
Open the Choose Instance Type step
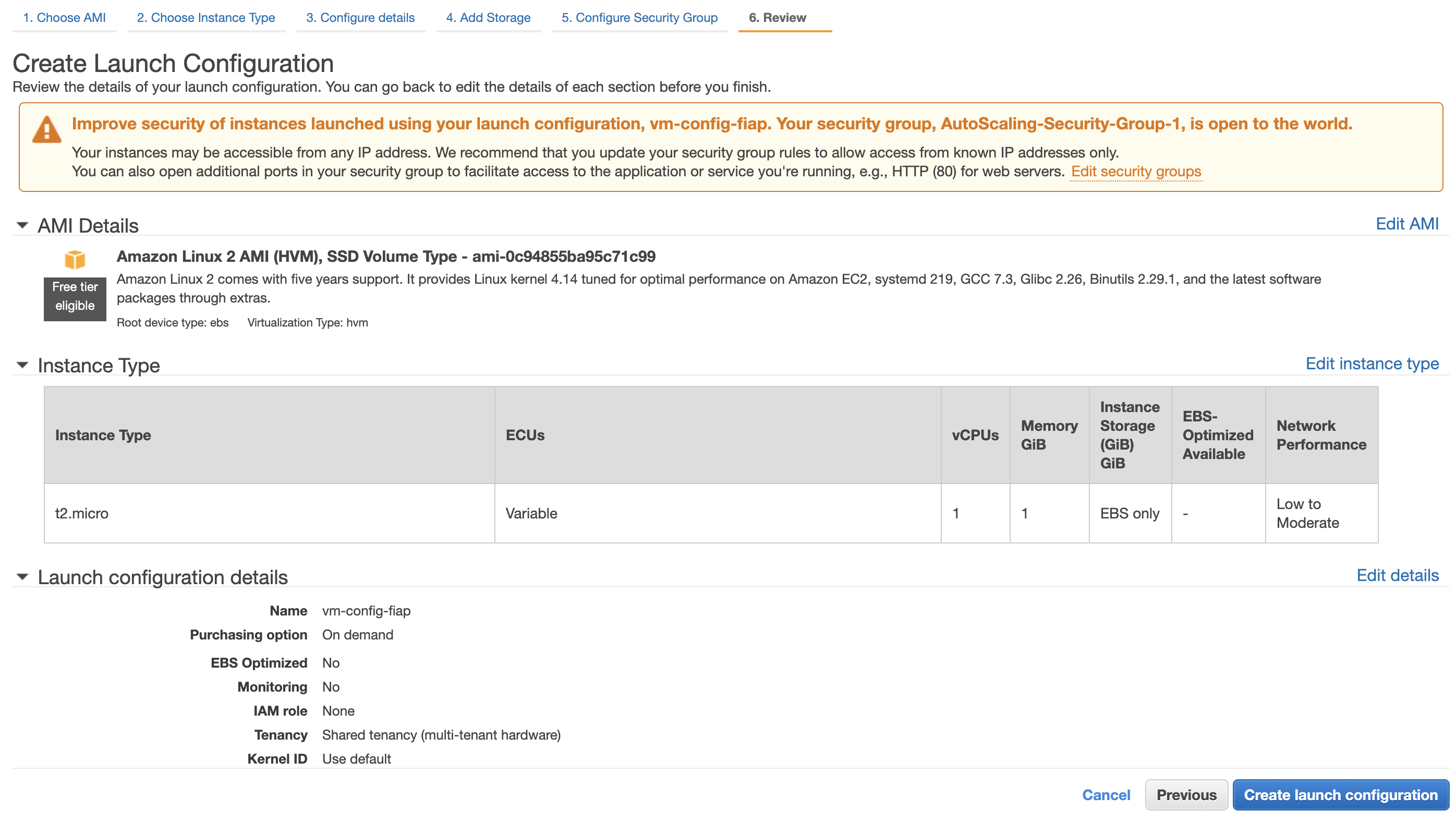(x=206, y=18)
